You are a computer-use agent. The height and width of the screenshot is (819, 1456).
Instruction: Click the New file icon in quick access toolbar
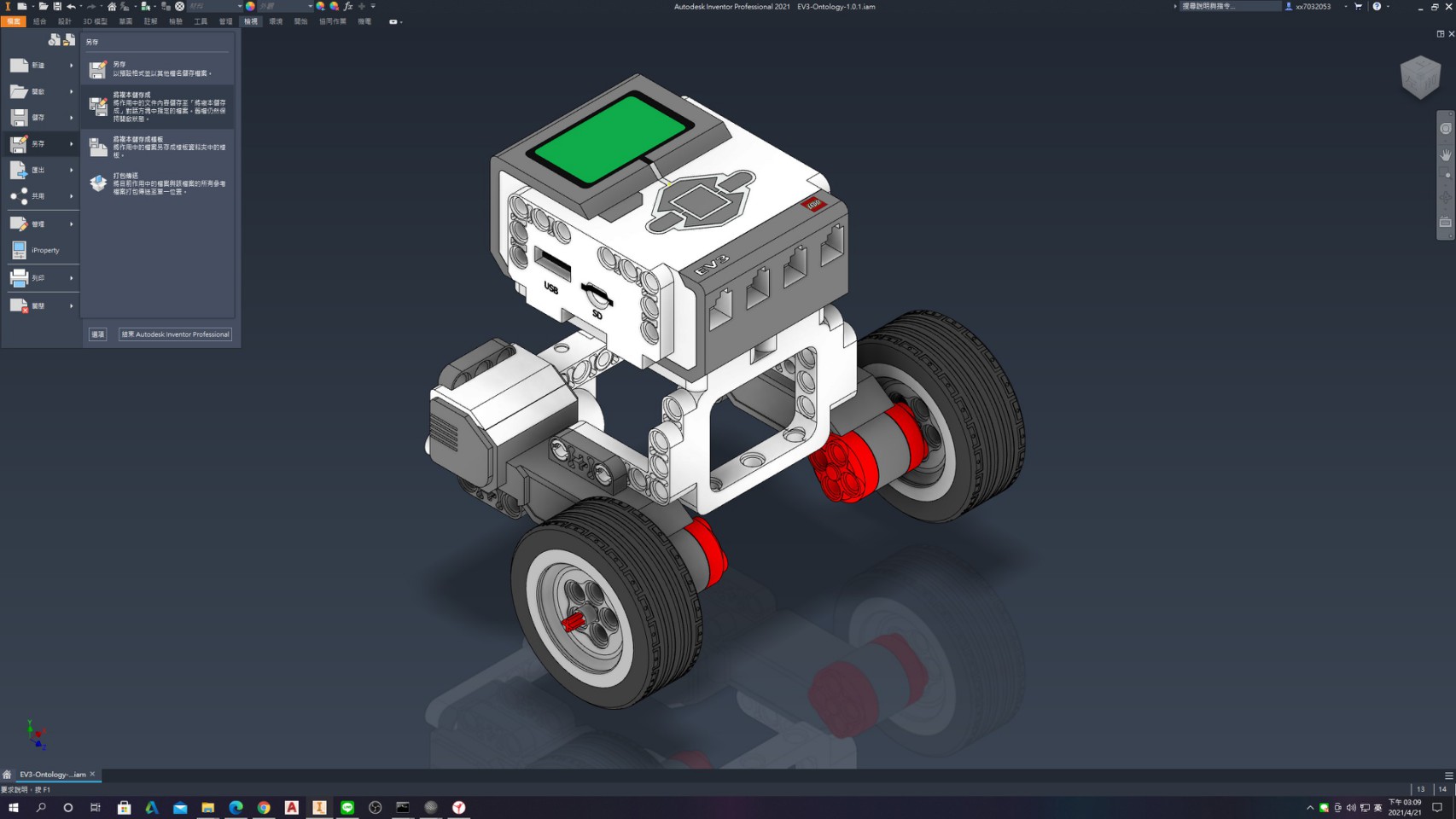(x=22, y=6)
